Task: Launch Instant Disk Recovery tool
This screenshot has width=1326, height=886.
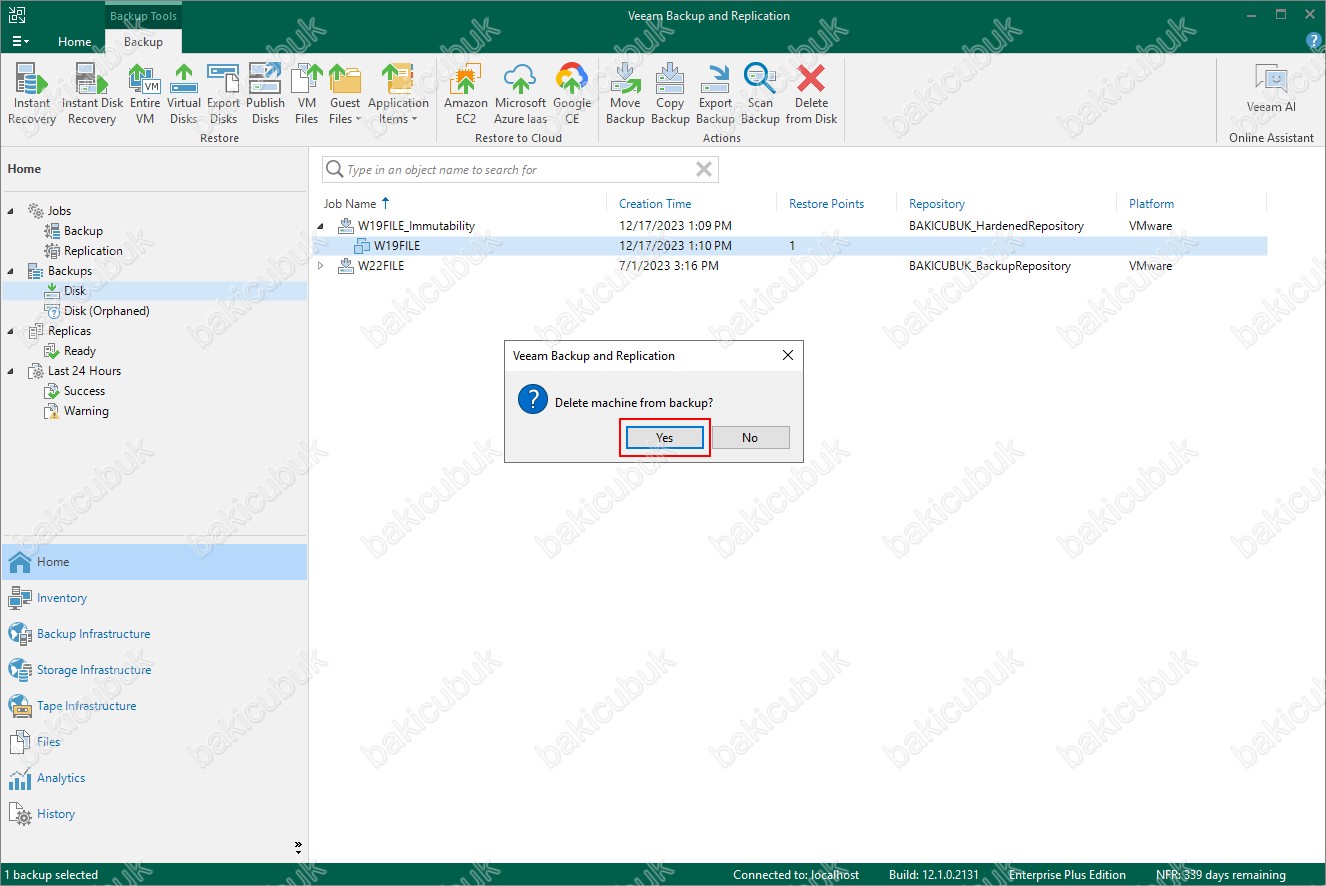Action: 92,94
